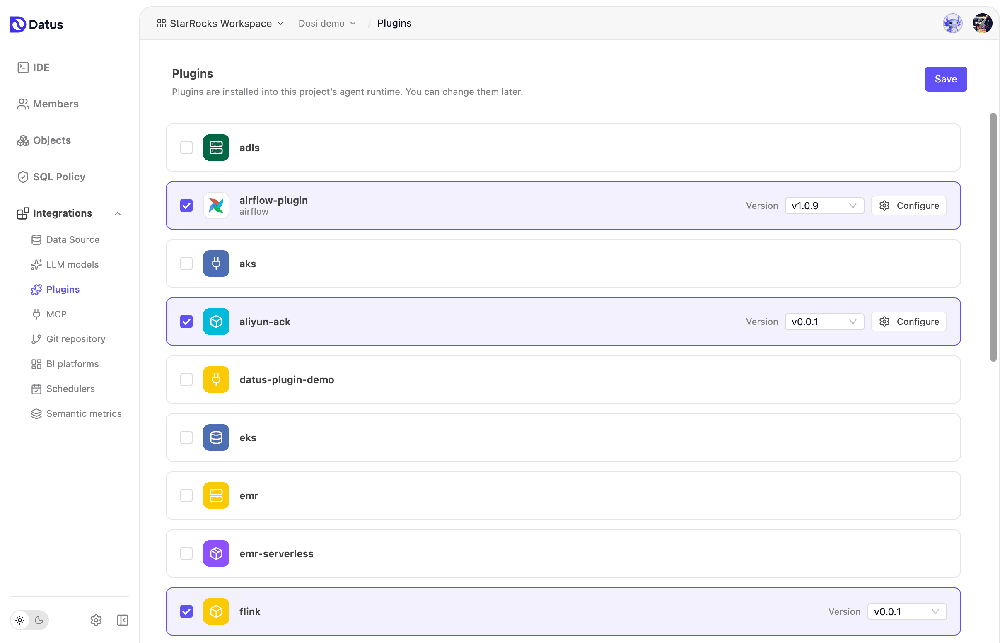The width and height of the screenshot is (1000, 643).
Task: Collapse the Integrations sidebar group
Action: (x=117, y=214)
